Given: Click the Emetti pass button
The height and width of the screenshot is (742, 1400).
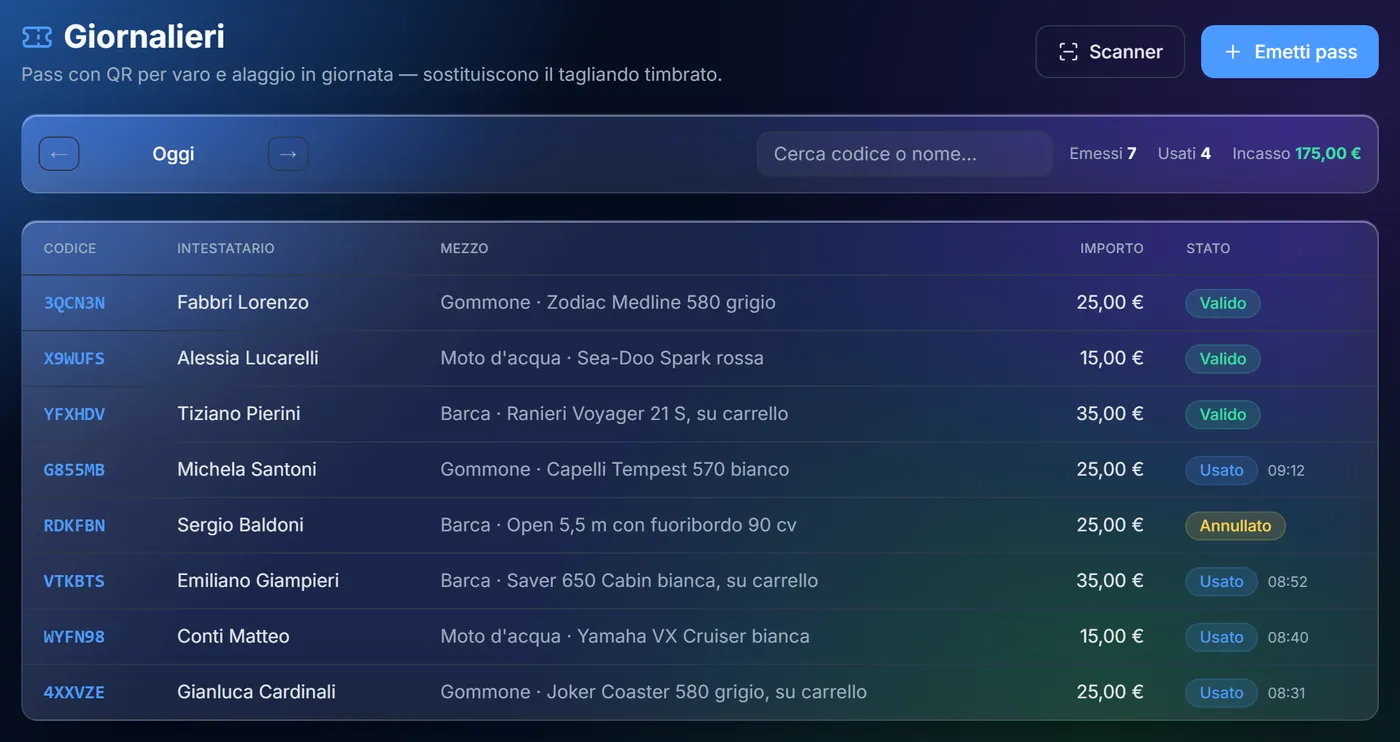Looking at the screenshot, I should tap(1289, 52).
